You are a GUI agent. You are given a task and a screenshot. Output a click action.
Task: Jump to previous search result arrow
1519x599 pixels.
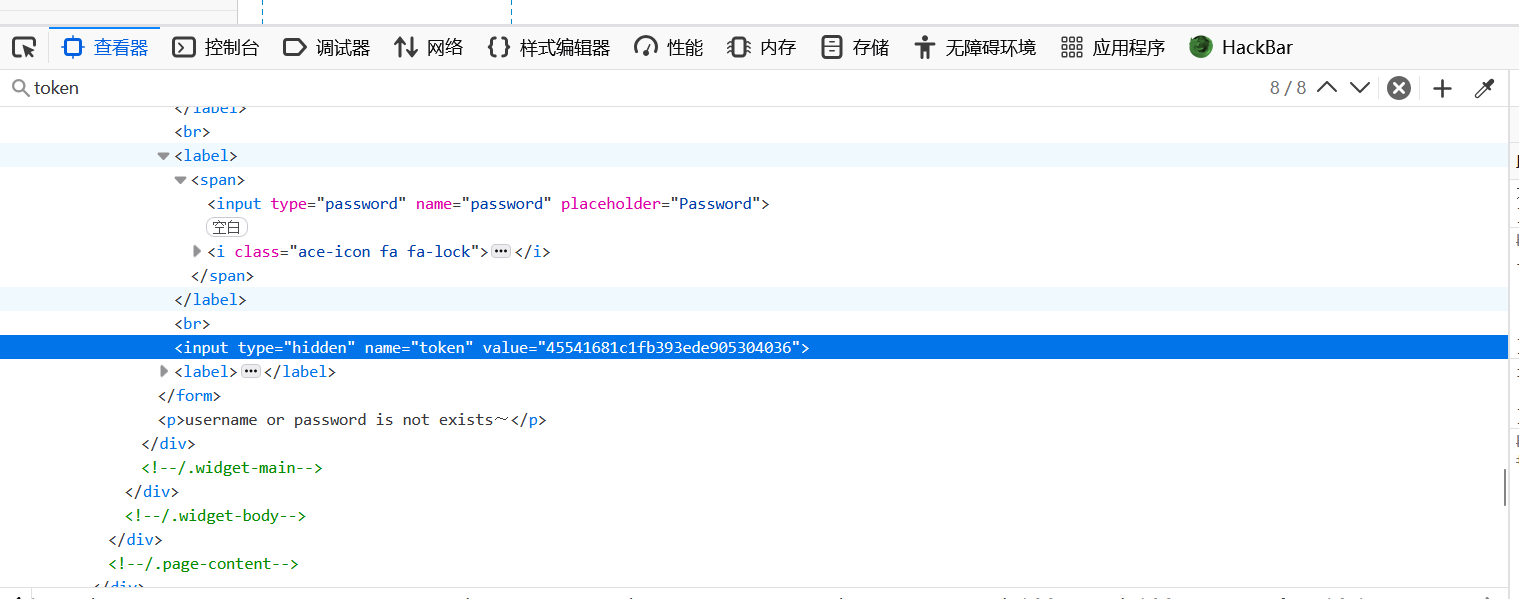1327,88
